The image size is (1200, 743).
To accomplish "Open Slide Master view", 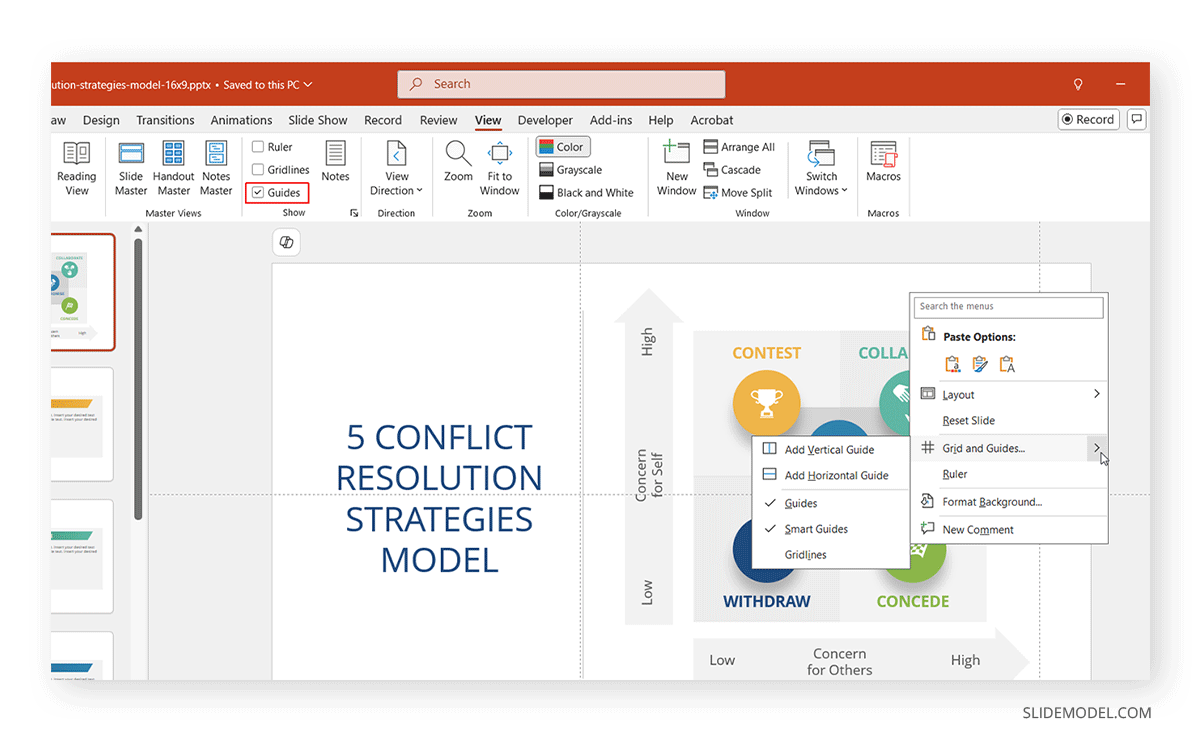I will tap(131, 168).
